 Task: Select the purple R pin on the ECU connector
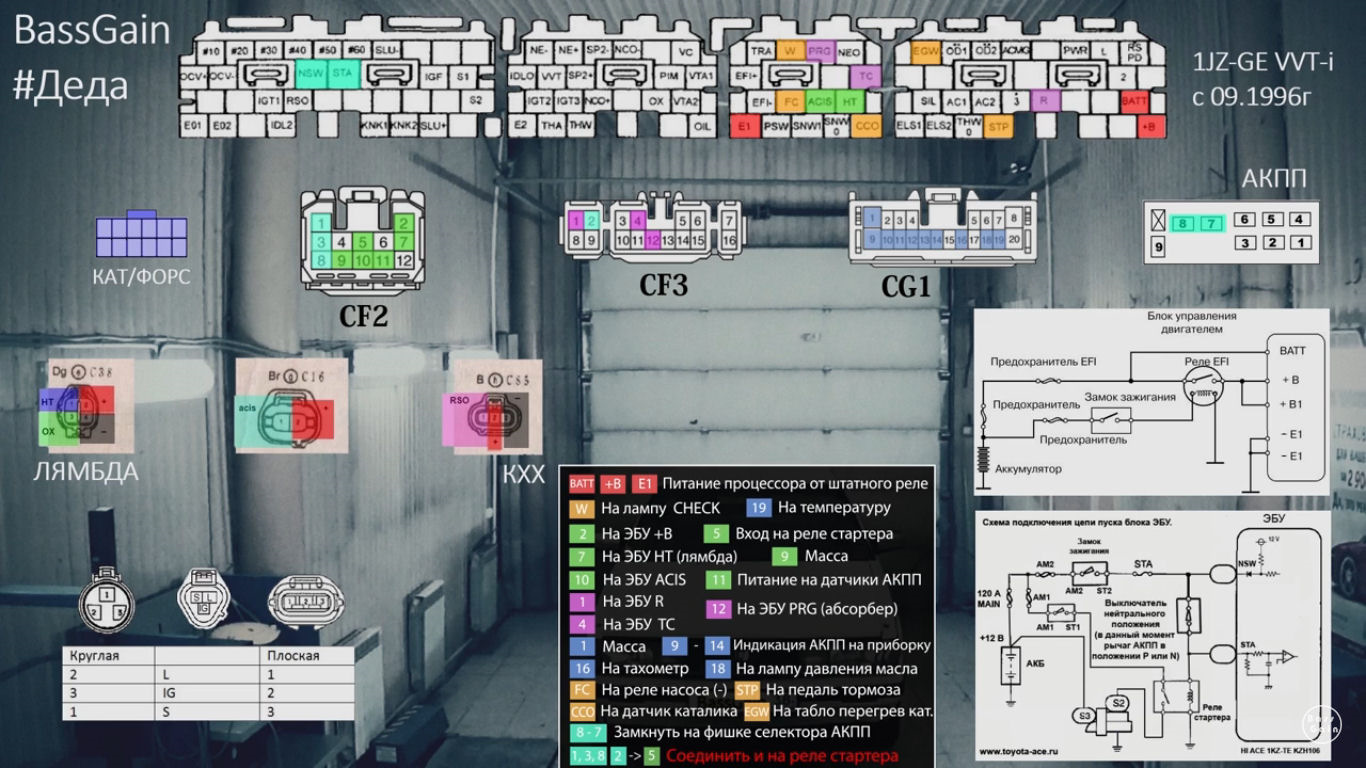click(x=1044, y=100)
